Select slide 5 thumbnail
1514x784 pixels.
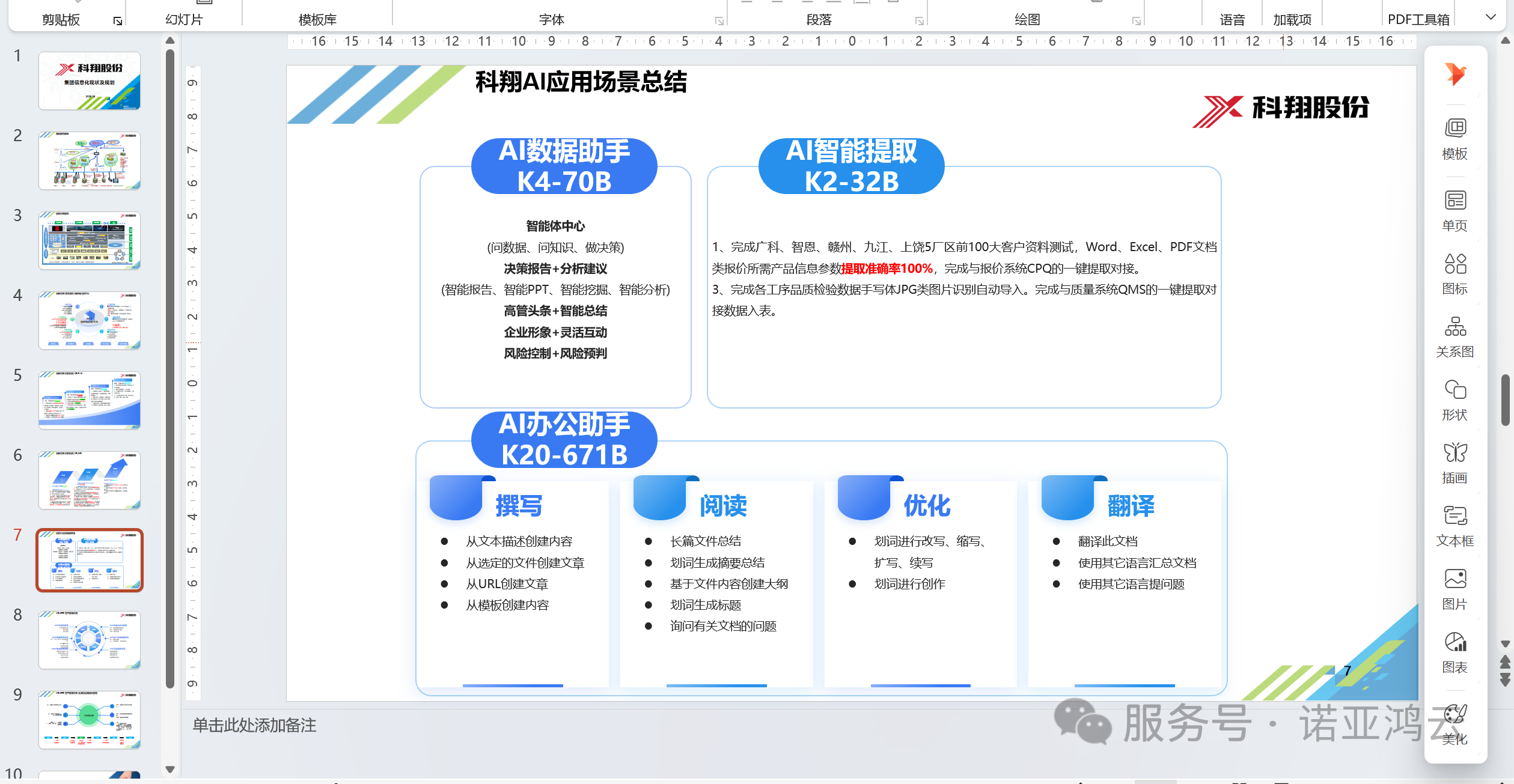point(90,400)
